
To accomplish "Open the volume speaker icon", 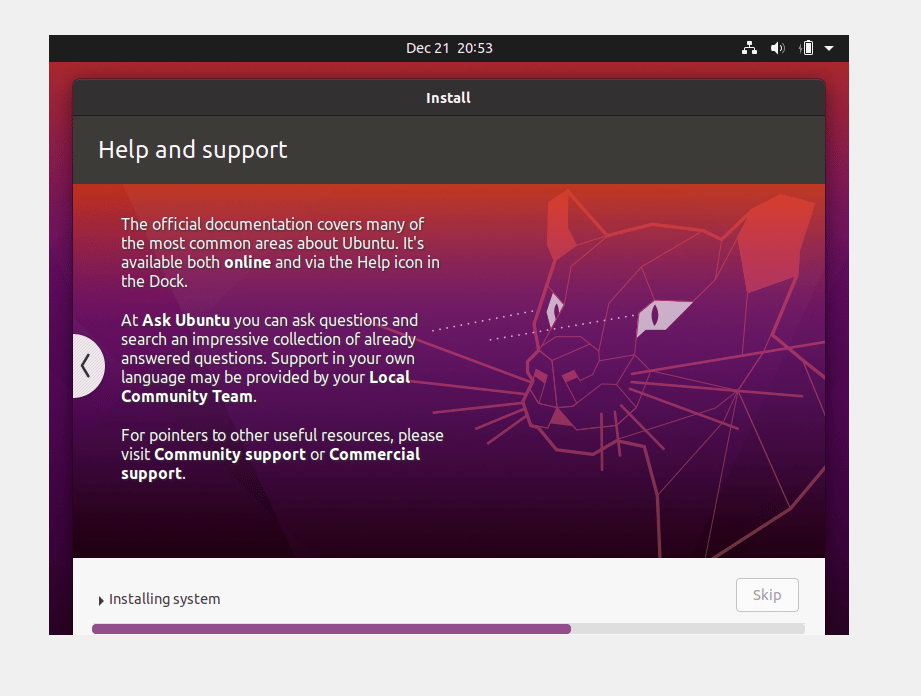I will (778, 48).
